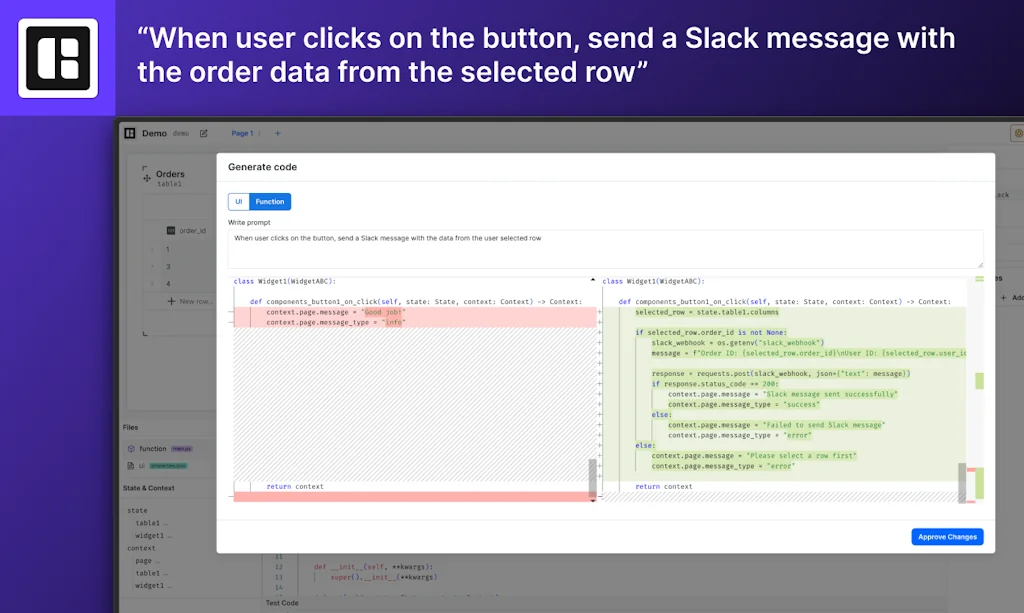Click the settings gear icon top right
This screenshot has height=613, width=1024.
[1018, 133]
